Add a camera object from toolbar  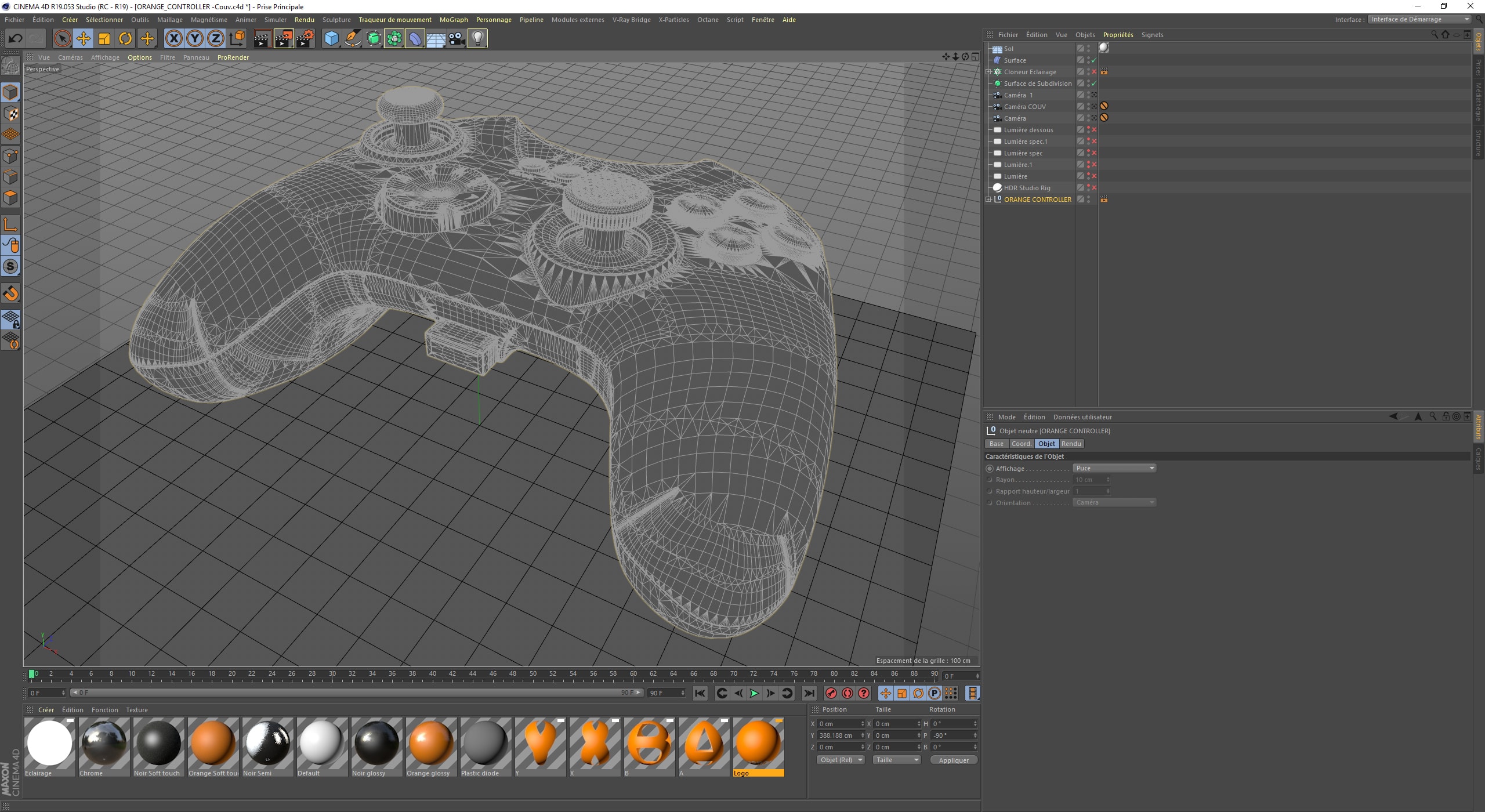coord(457,39)
